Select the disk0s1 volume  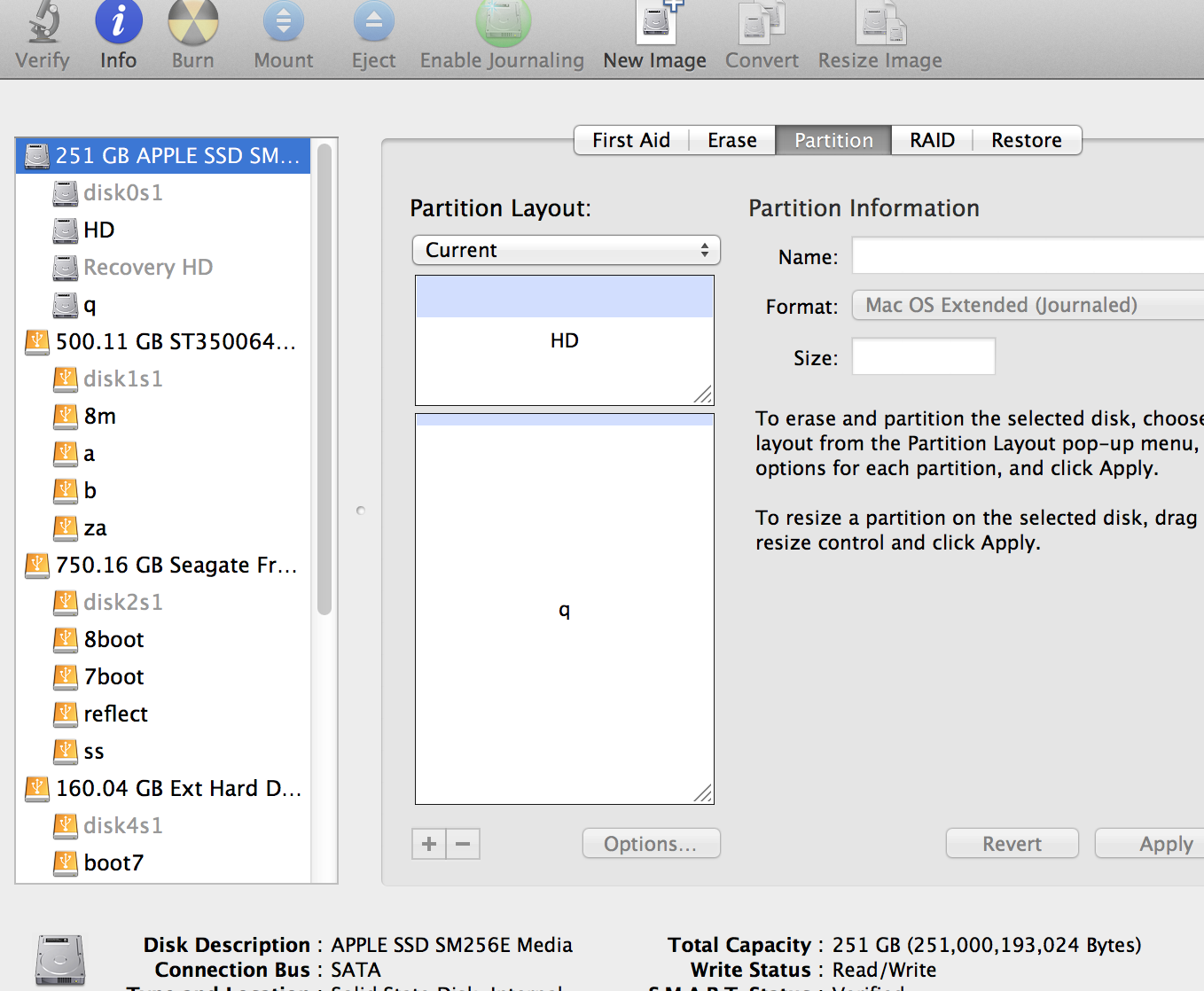click(x=163, y=193)
